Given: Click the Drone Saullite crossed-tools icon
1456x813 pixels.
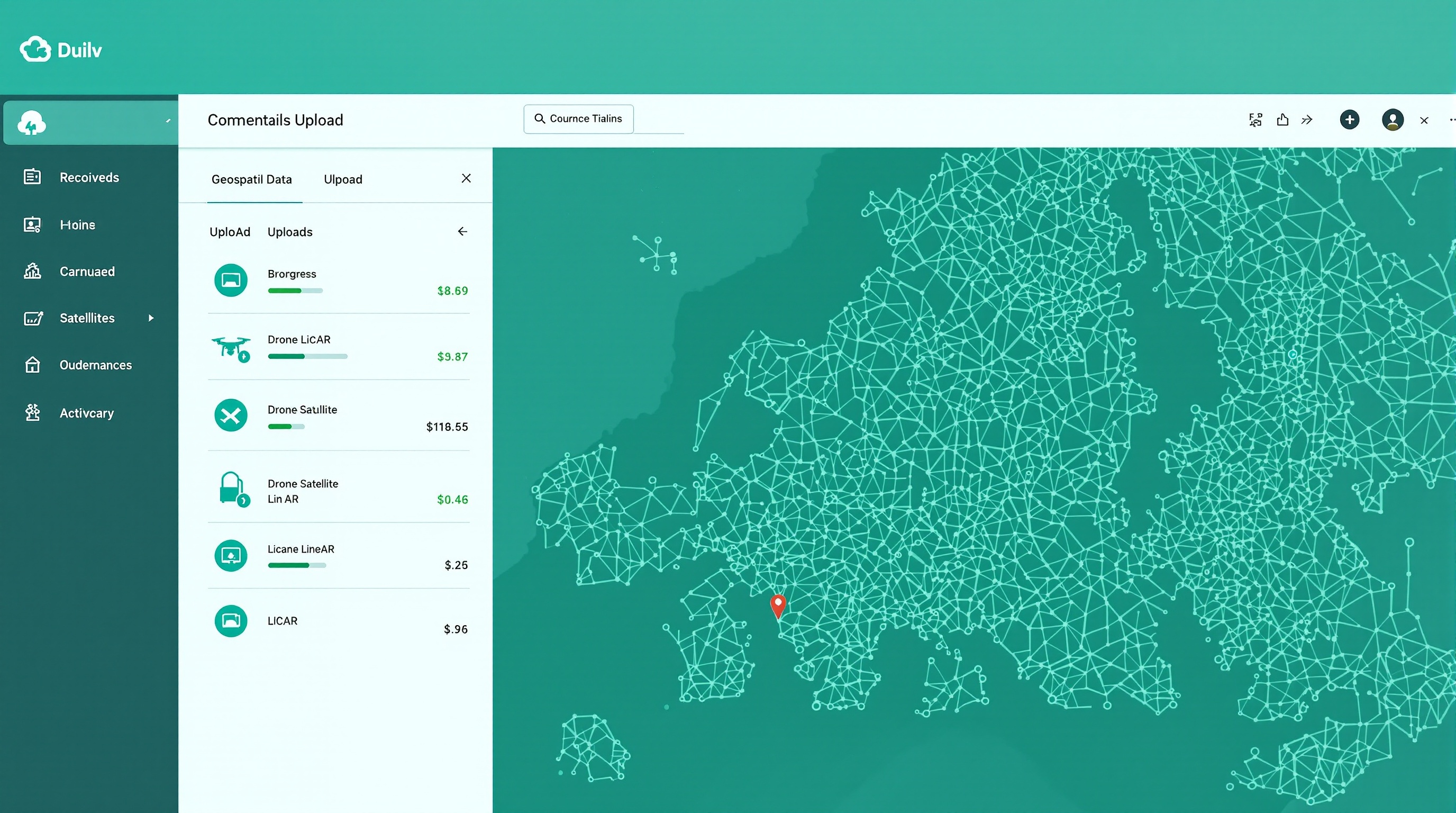Looking at the screenshot, I should pos(231,415).
